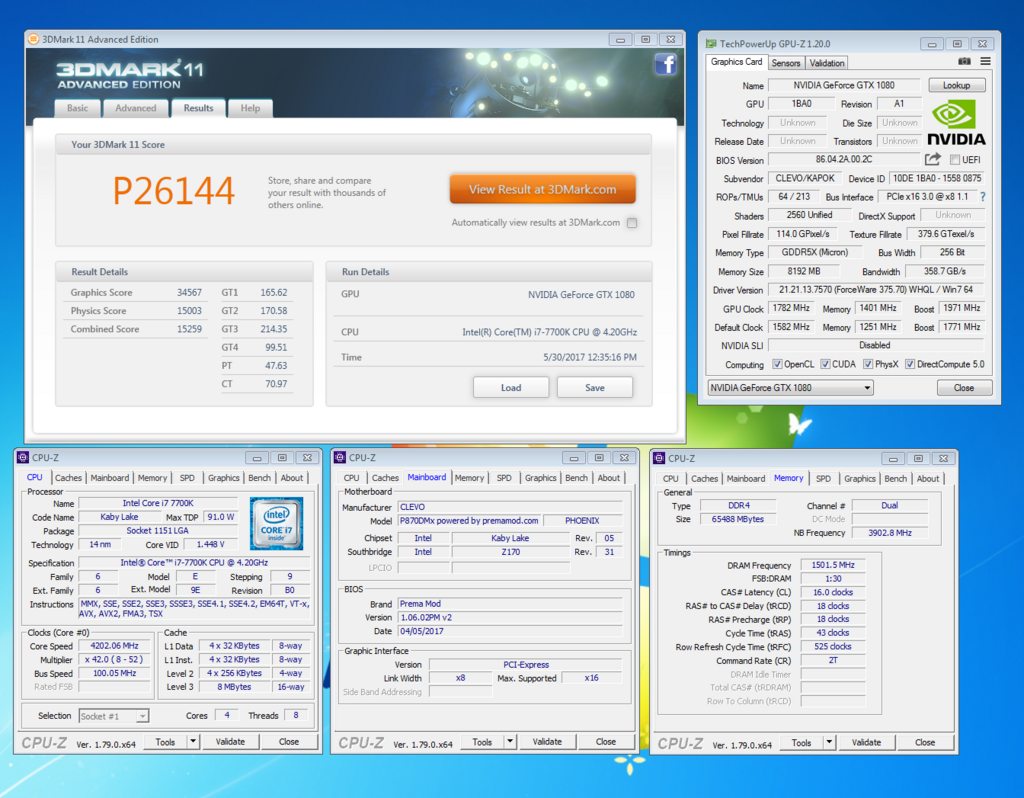Click the DRAM Frequency value 1501.5 MHz

click(x=833, y=565)
